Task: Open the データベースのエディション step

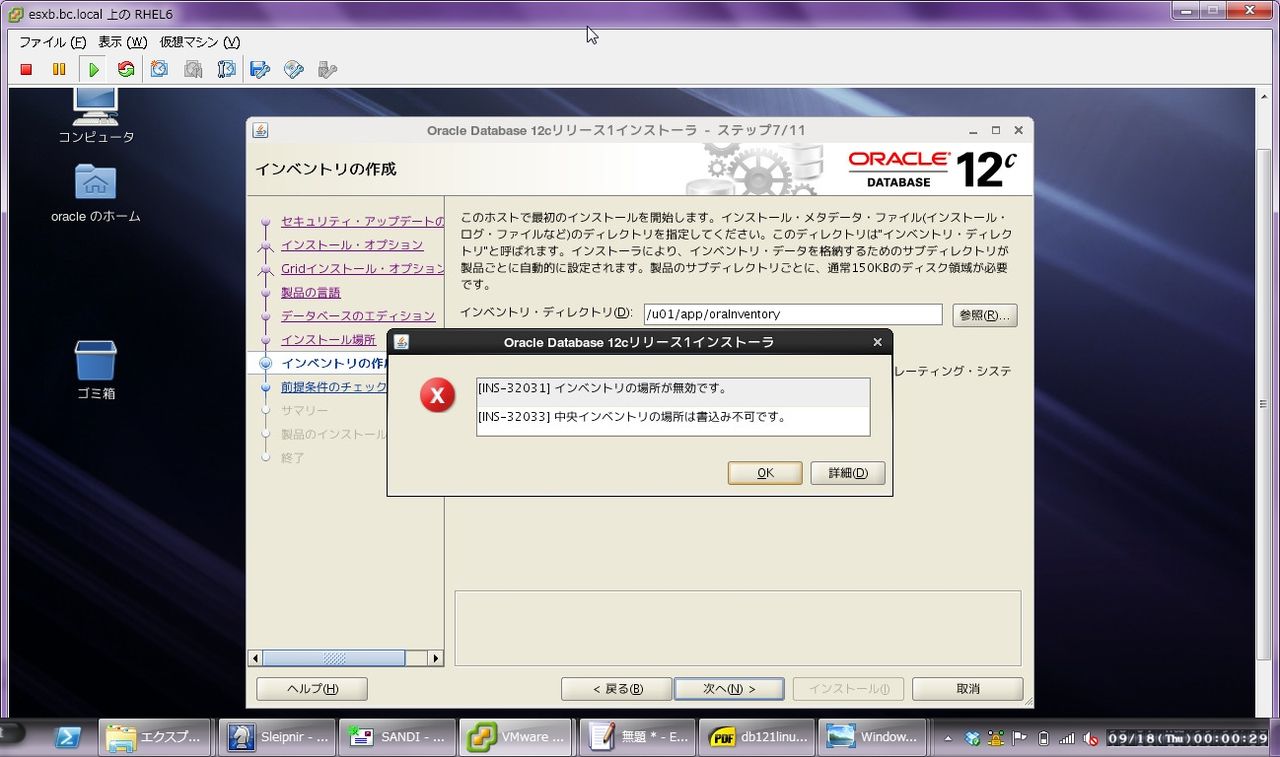Action: point(360,316)
